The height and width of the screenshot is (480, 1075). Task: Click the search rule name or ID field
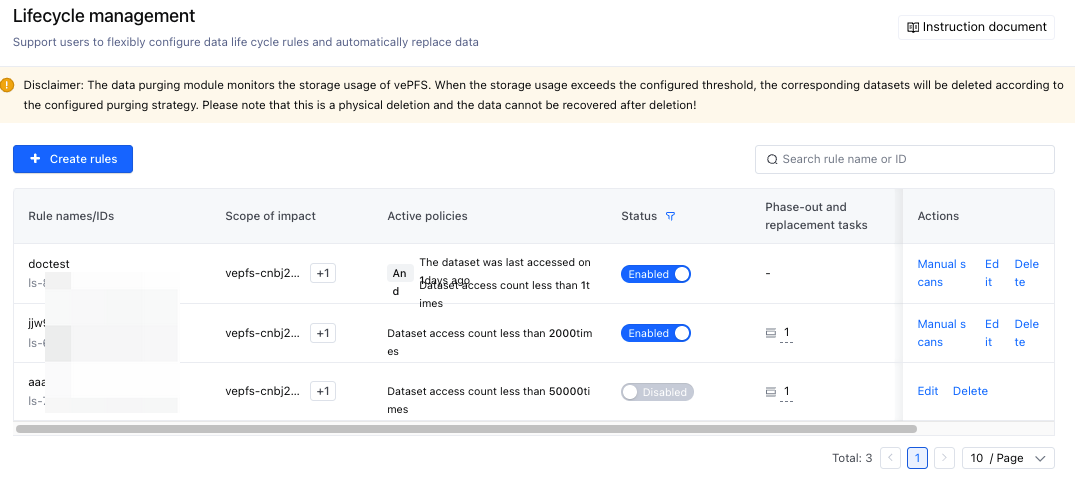coord(905,159)
